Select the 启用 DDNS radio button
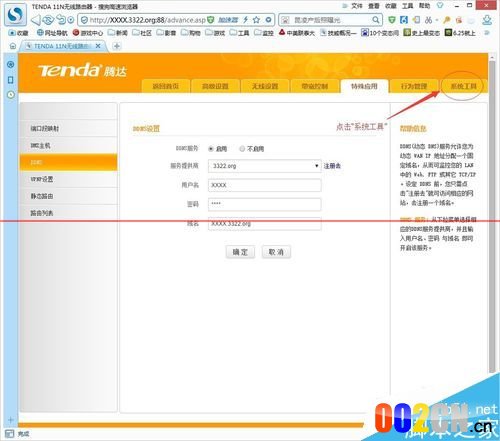Image resolution: width=500 pixels, height=441 pixels. (211, 149)
